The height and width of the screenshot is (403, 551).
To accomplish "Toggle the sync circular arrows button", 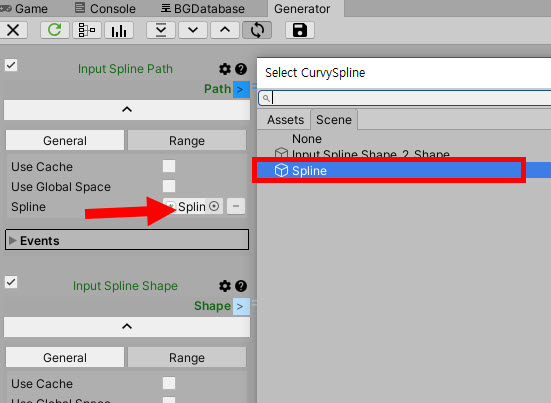I will [x=257, y=30].
